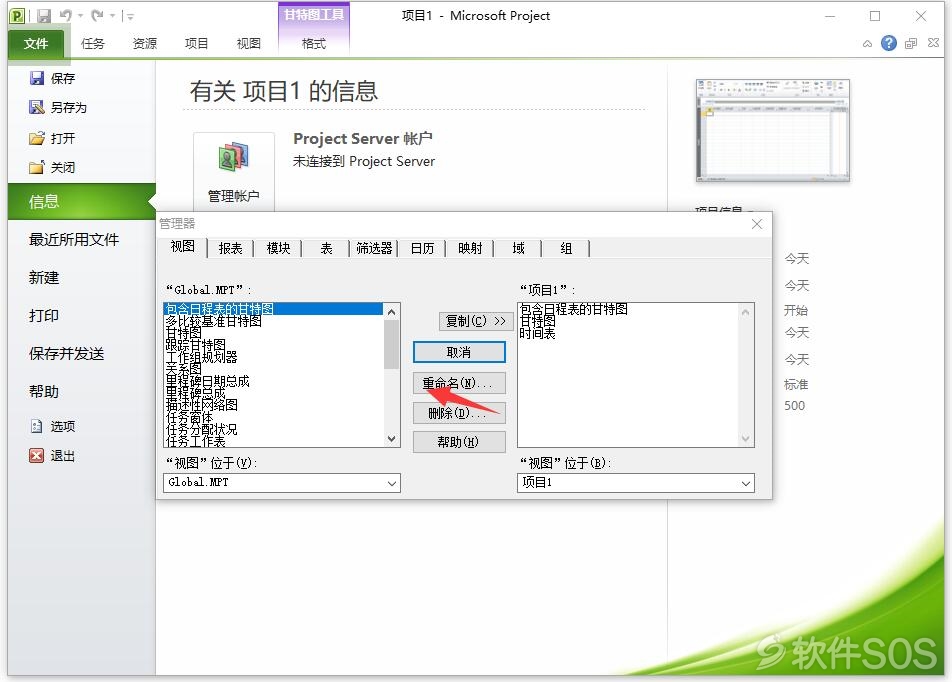Click the 帮助(H) button in 管理器
952x682 pixels.
[459, 442]
